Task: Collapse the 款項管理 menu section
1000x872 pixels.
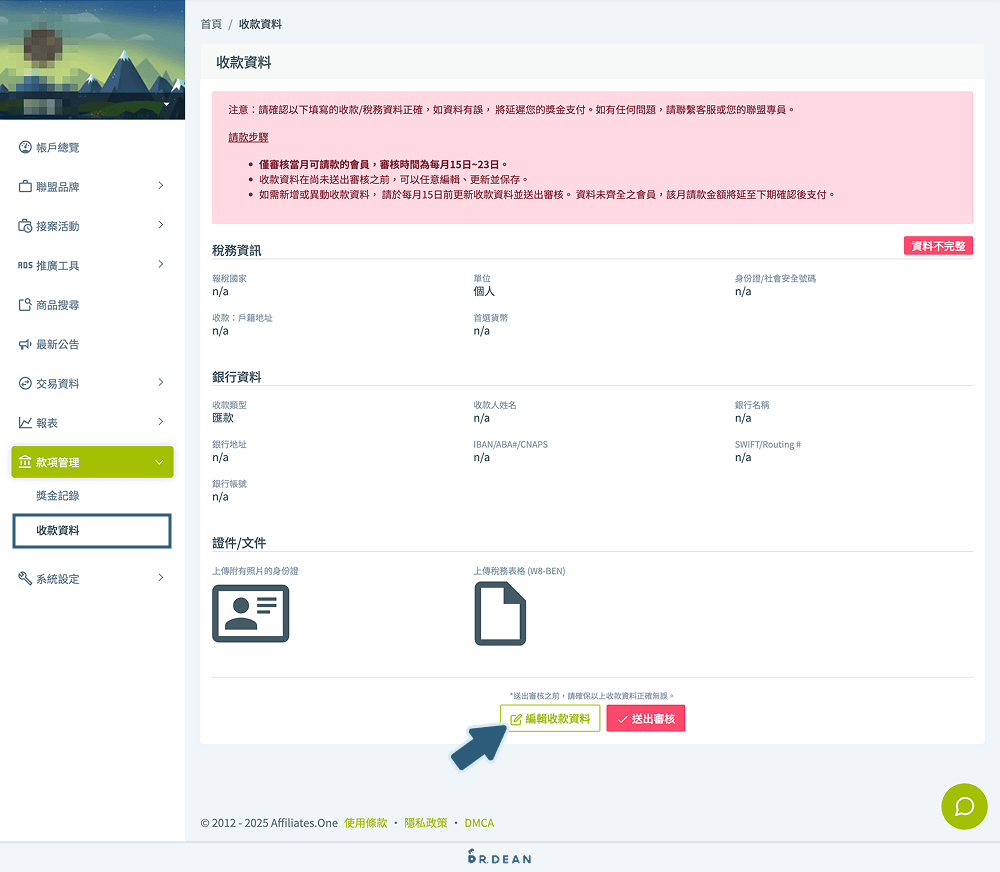Action: point(159,462)
